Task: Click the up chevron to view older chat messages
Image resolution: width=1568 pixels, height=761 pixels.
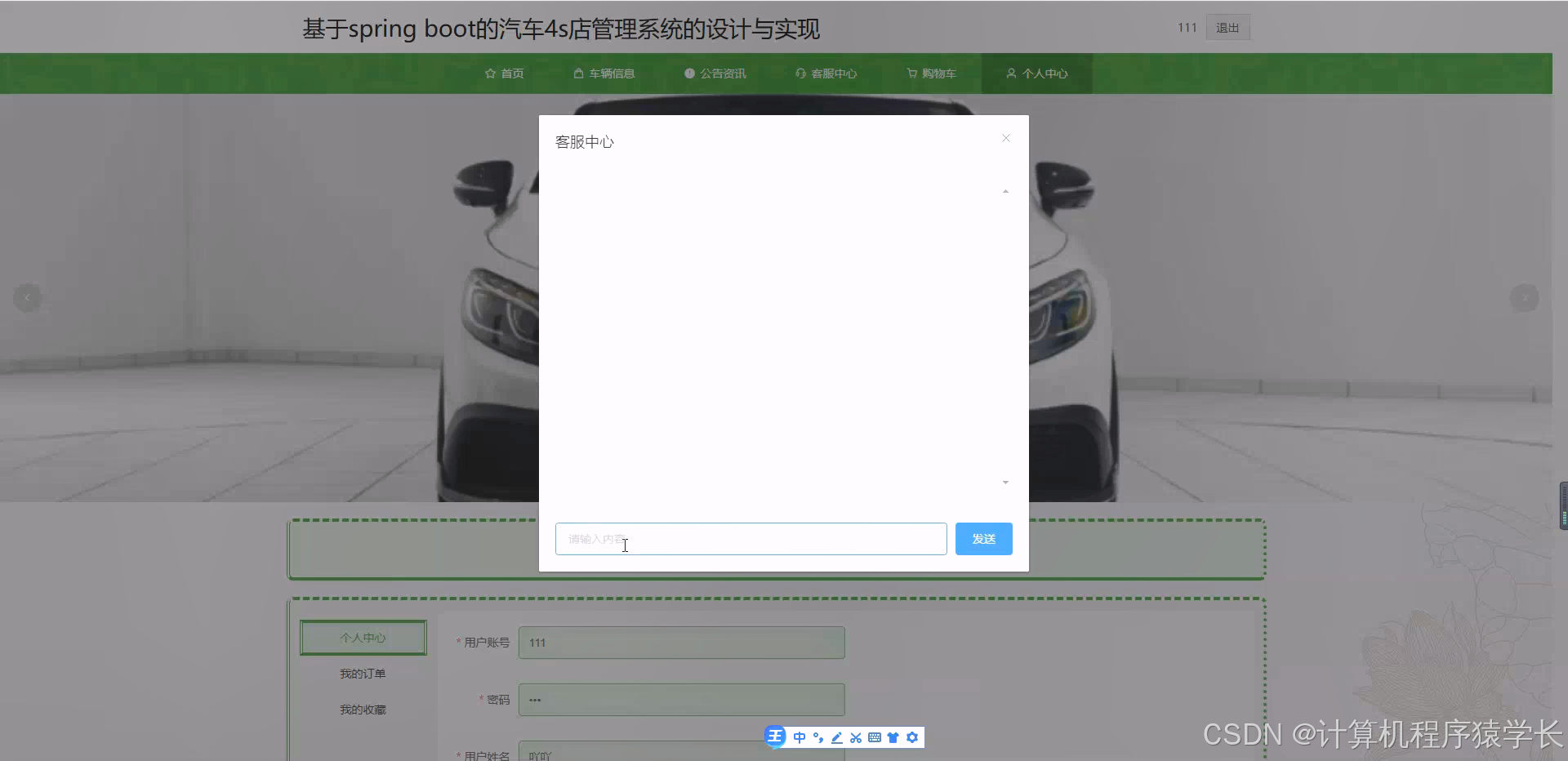Action: [x=1004, y=191]
